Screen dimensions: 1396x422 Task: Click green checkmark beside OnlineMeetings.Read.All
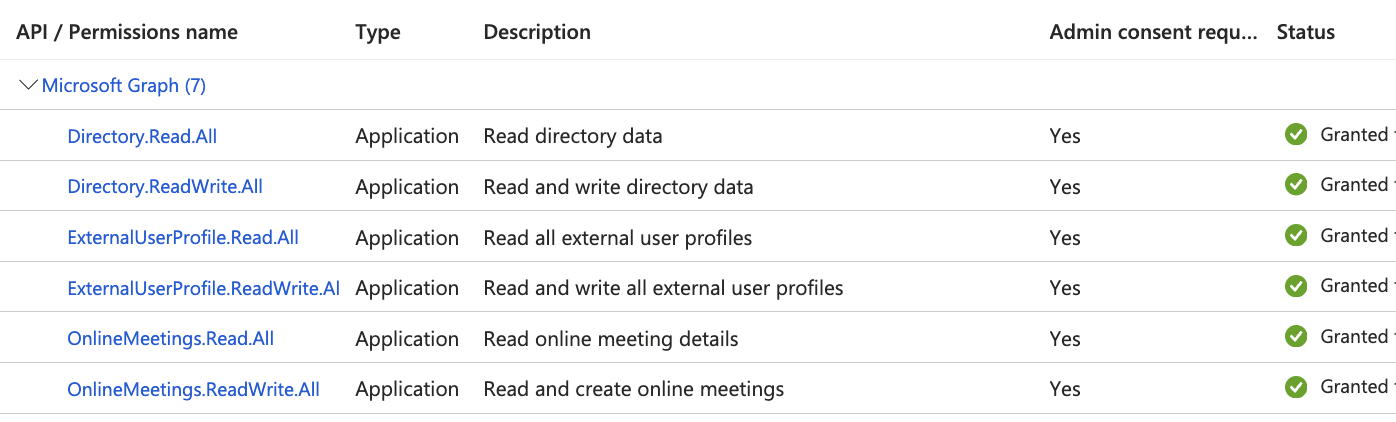(1296, 337)
